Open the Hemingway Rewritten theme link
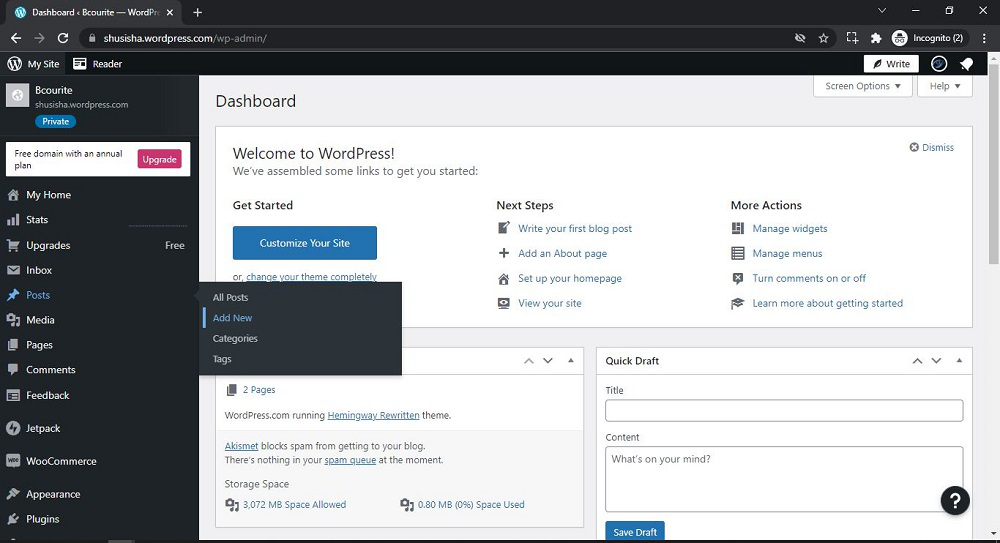Image resolution: width=1000 pixels, height=543 pixels. point(373,415)
